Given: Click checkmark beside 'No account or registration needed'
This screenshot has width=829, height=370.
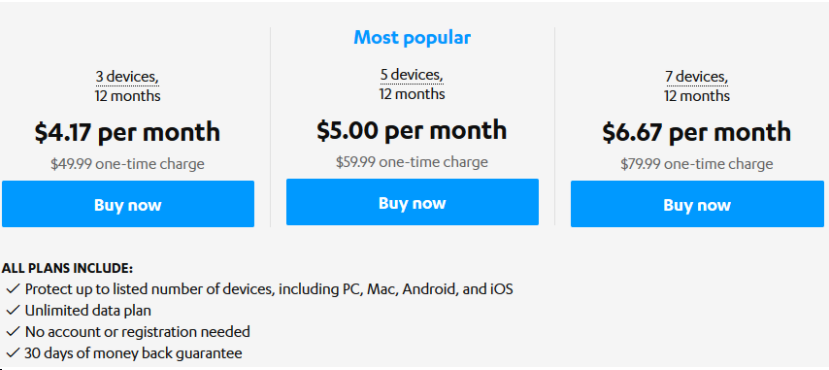Looking at the screenshot, I should (13, 332).
